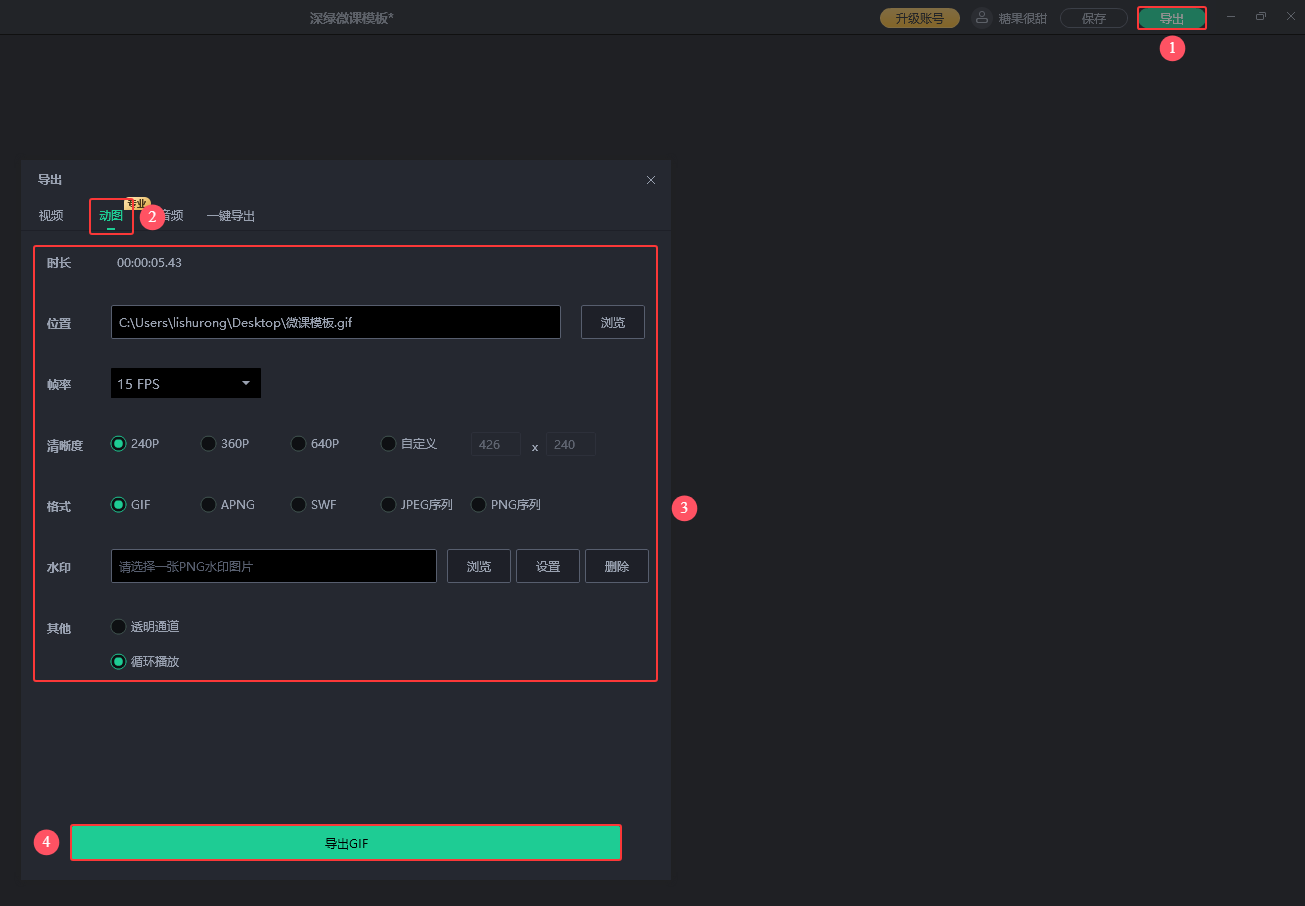Enable the transparent channel option
The image size is (1305, 906).
coord(119,627)
